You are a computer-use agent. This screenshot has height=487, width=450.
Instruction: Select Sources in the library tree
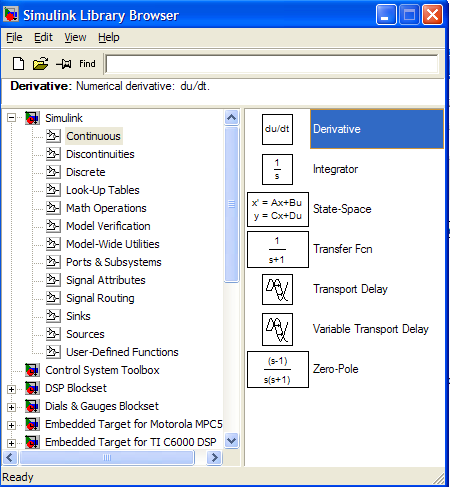tap(85, 334)
